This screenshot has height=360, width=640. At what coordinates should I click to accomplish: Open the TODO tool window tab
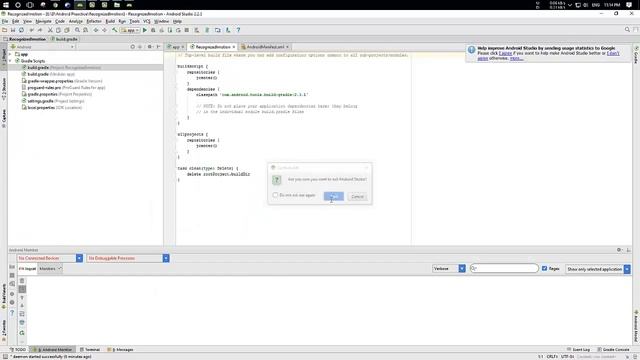point(18,350)
